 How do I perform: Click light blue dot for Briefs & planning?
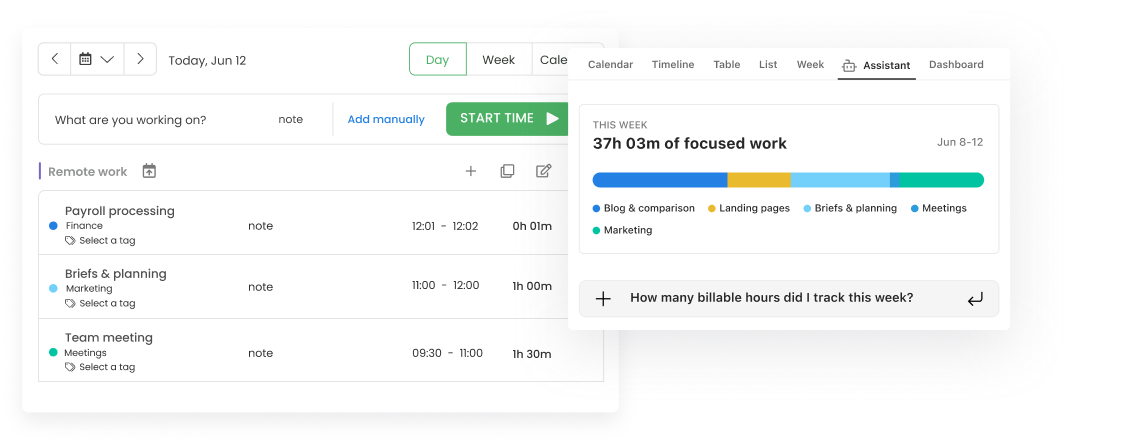click(53, 289)
